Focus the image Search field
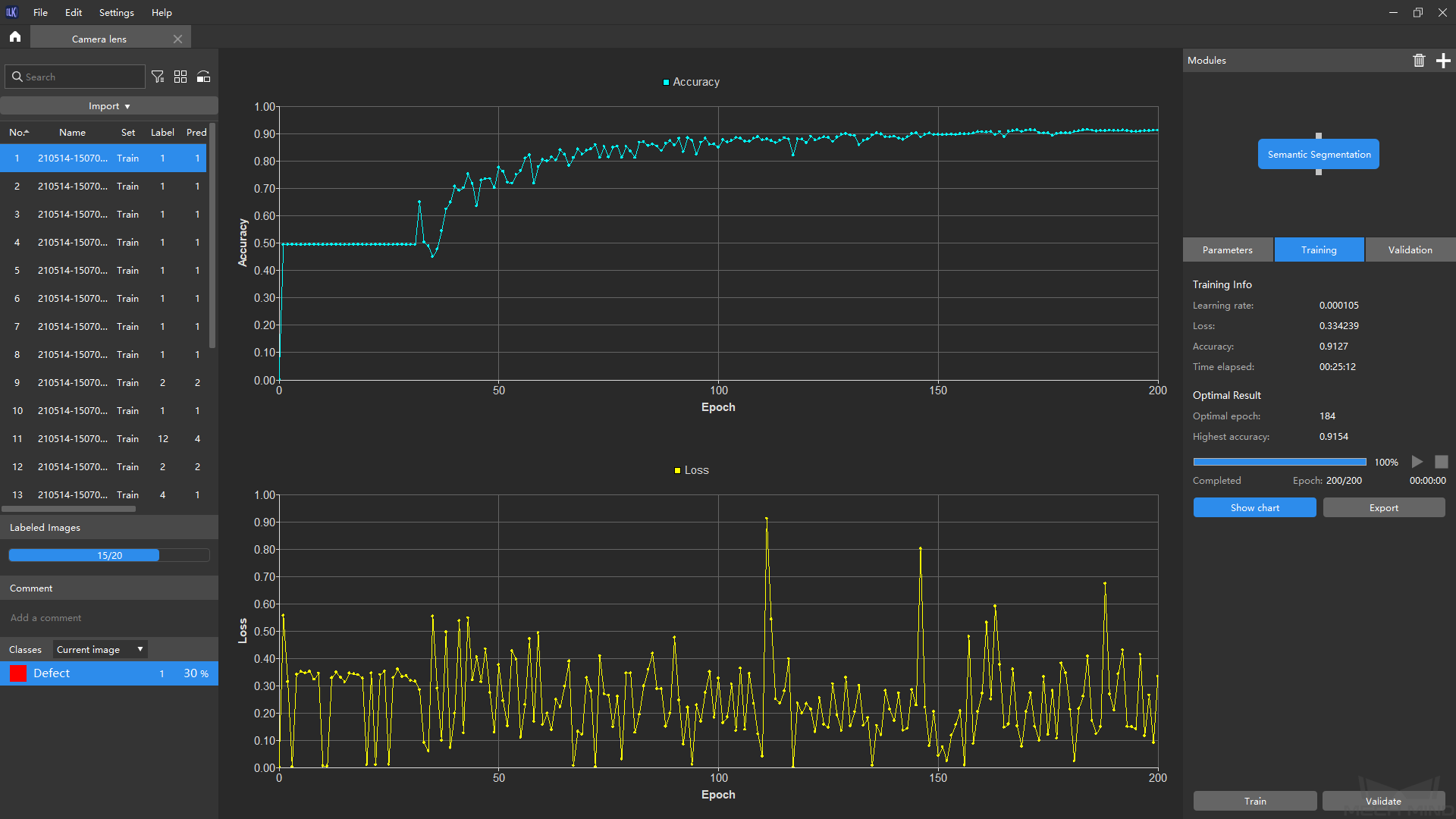This screenshot has width=1456, height=819. 75,77
